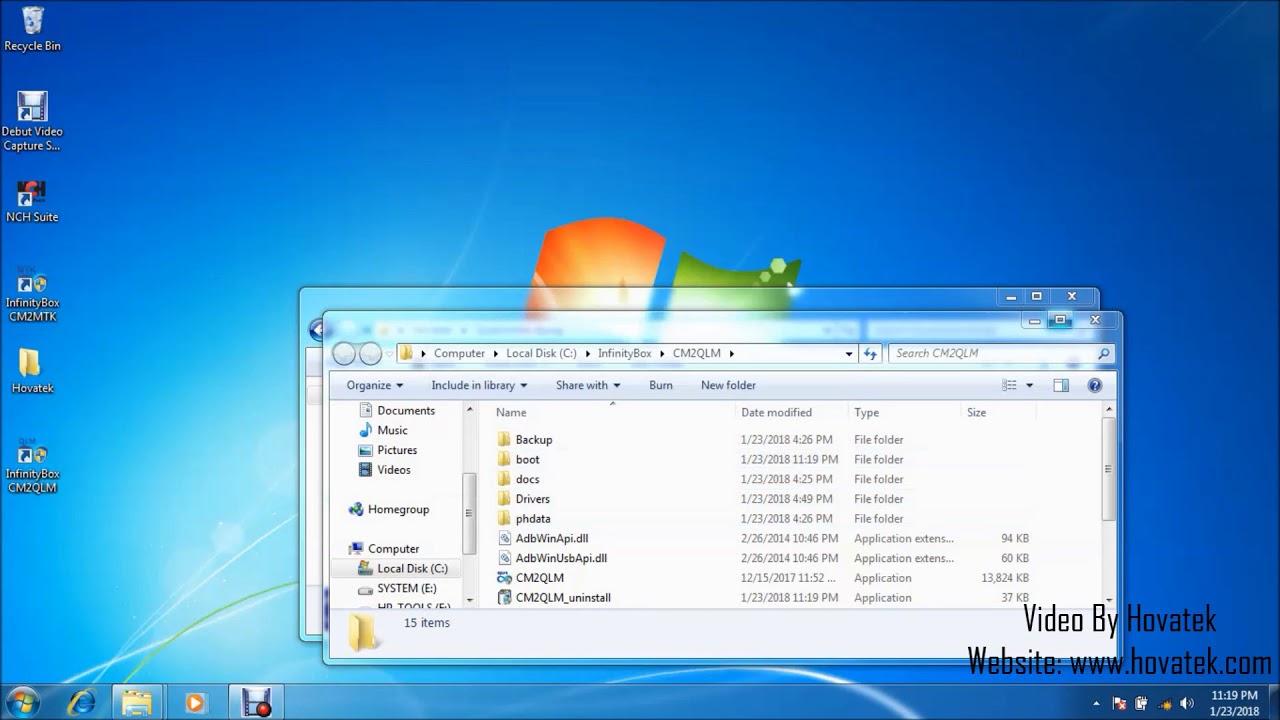Expand the arrow after Computer in address bar
Screen dimensions: 1280x720
tap(495, 353)
